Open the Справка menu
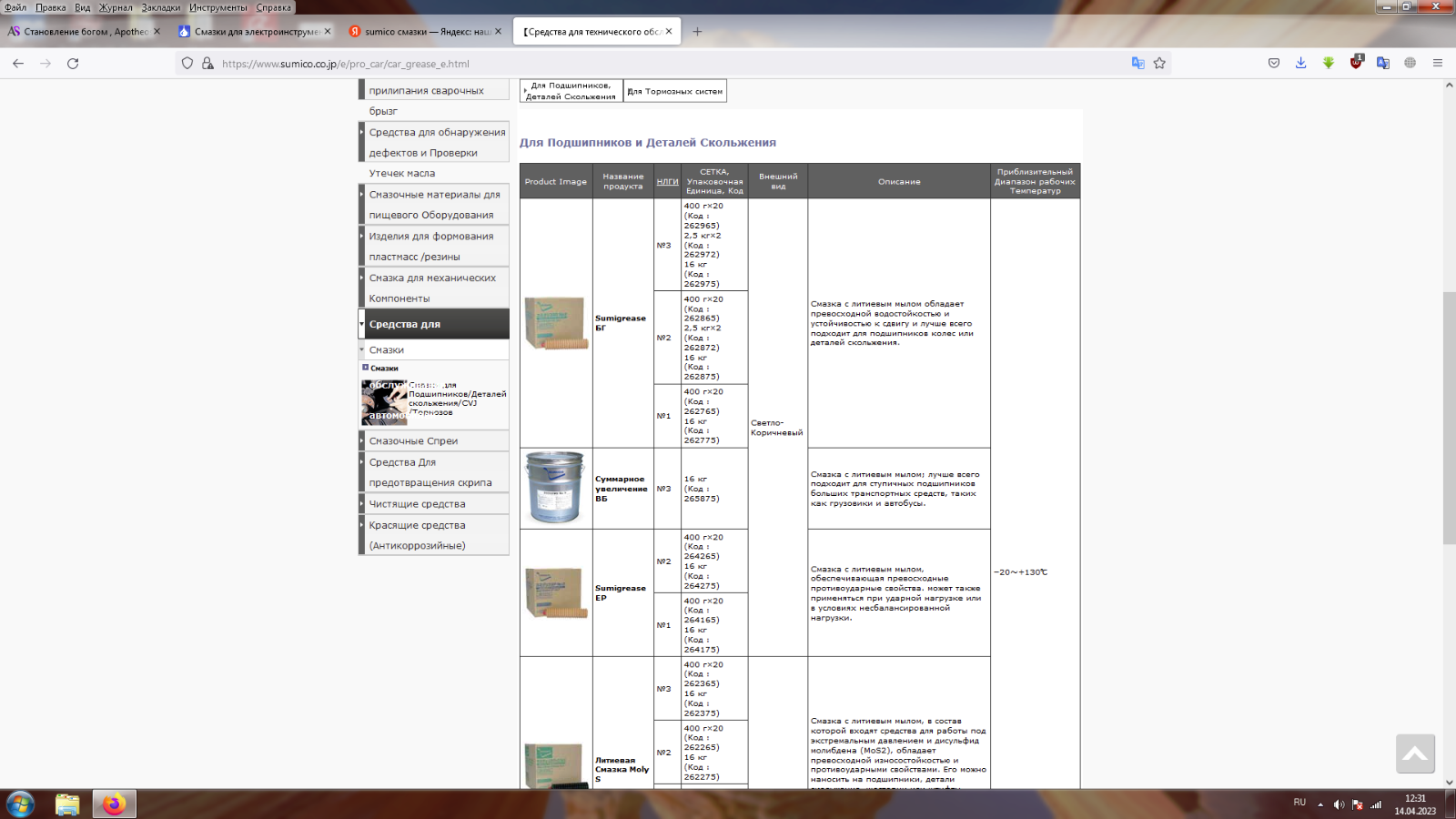Screen dimensions: 1456x819 (274, 7)
